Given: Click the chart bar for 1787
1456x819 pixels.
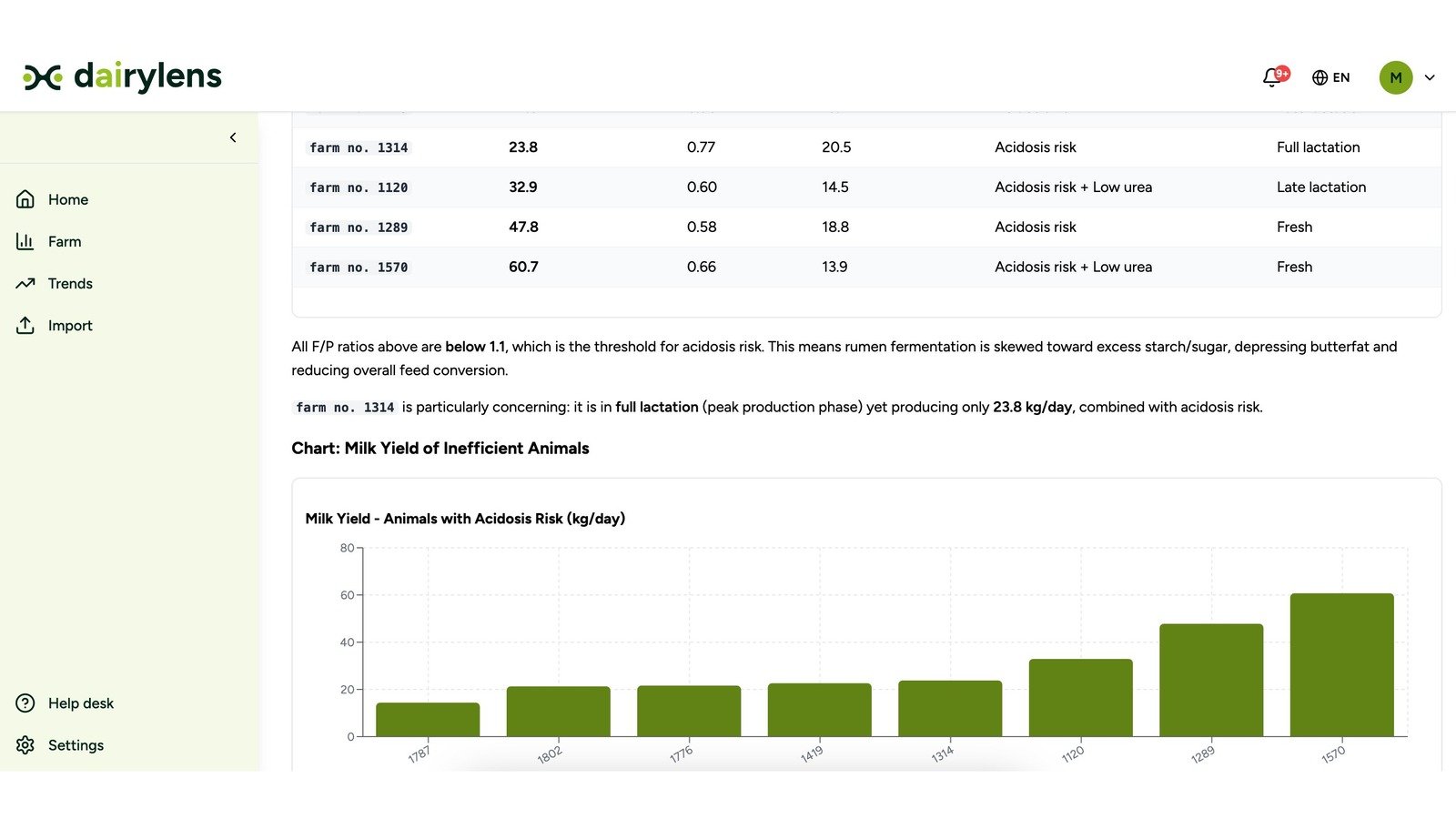Looking at the screenshot, I should (x=428, y=719).
